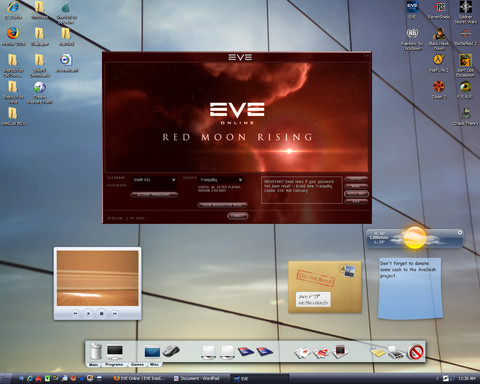Open the printer icon in the dock
This screenshot has width=480, height=384.
tap(396, 352)
